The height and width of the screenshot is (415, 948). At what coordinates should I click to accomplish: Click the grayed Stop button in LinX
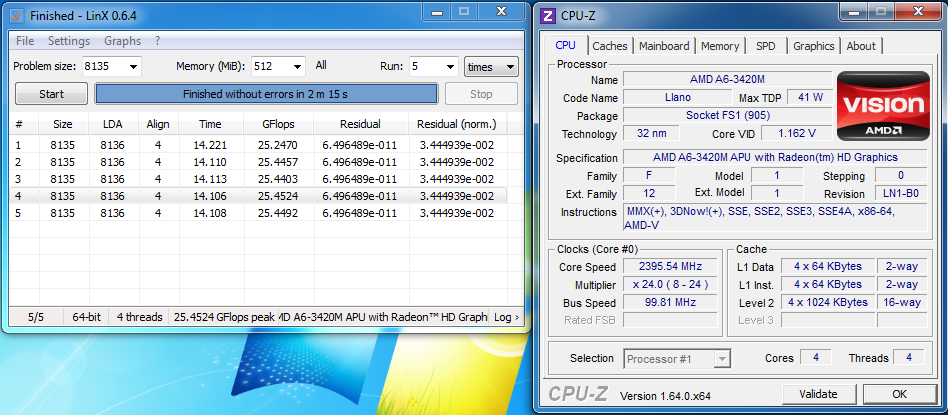(x=481, y=94)
